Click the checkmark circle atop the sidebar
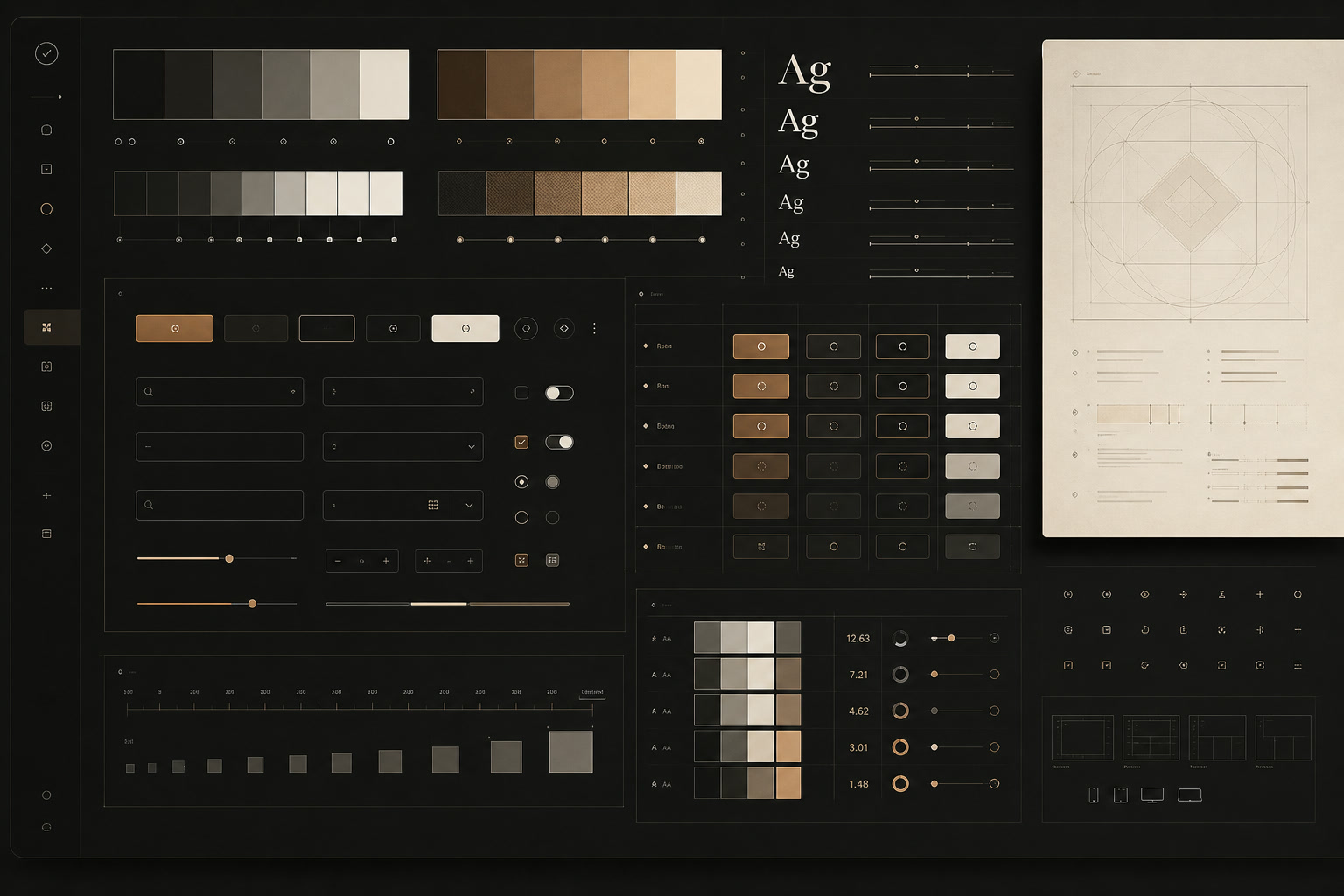The image size is (1344, 896). tap(46, 53)
